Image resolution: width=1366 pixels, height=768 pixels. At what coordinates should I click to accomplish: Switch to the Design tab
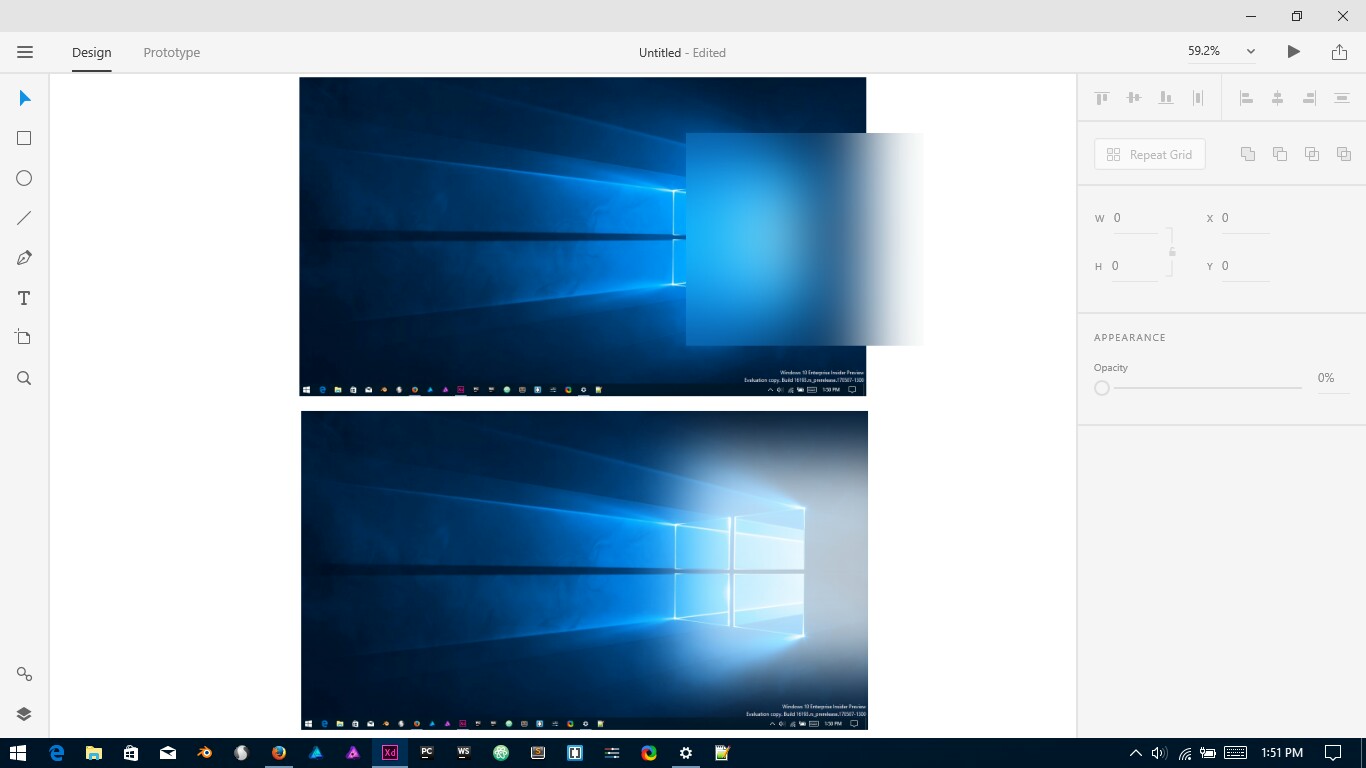91,52
